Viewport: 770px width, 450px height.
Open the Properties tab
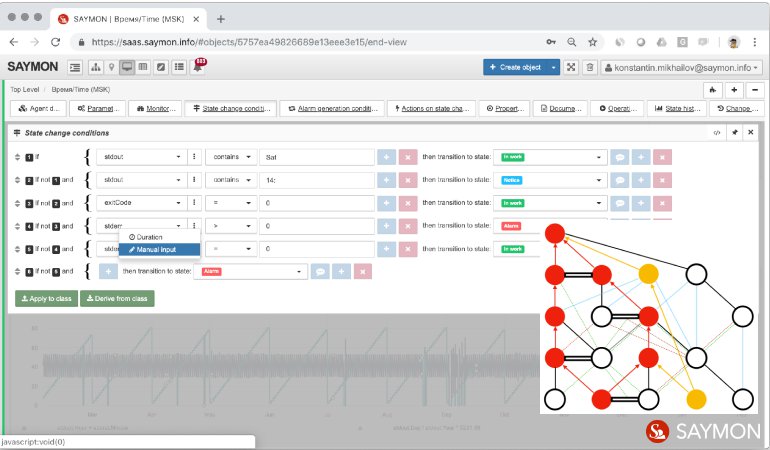click(x=505, y=109)
